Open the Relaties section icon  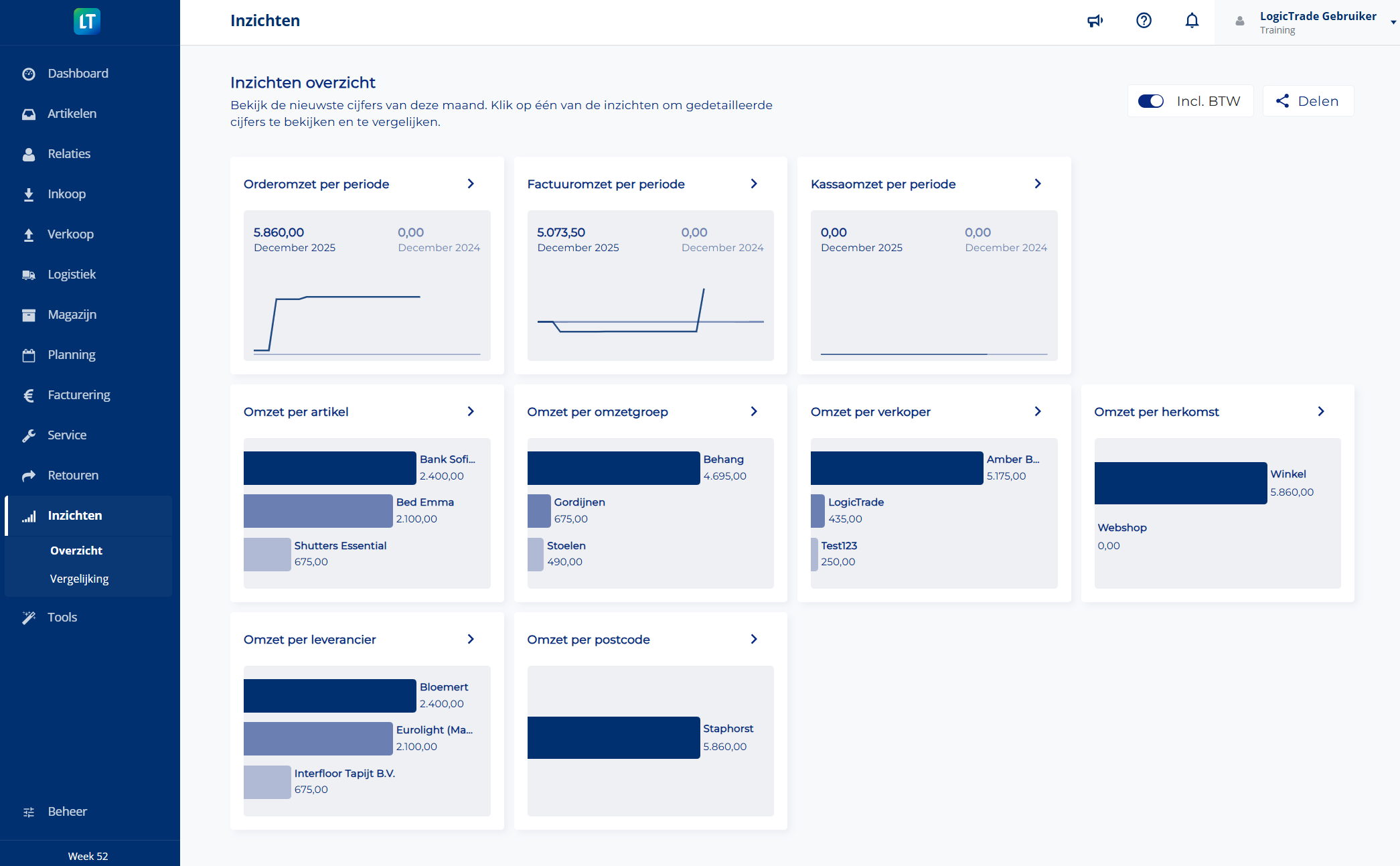[x=29, y=153]
